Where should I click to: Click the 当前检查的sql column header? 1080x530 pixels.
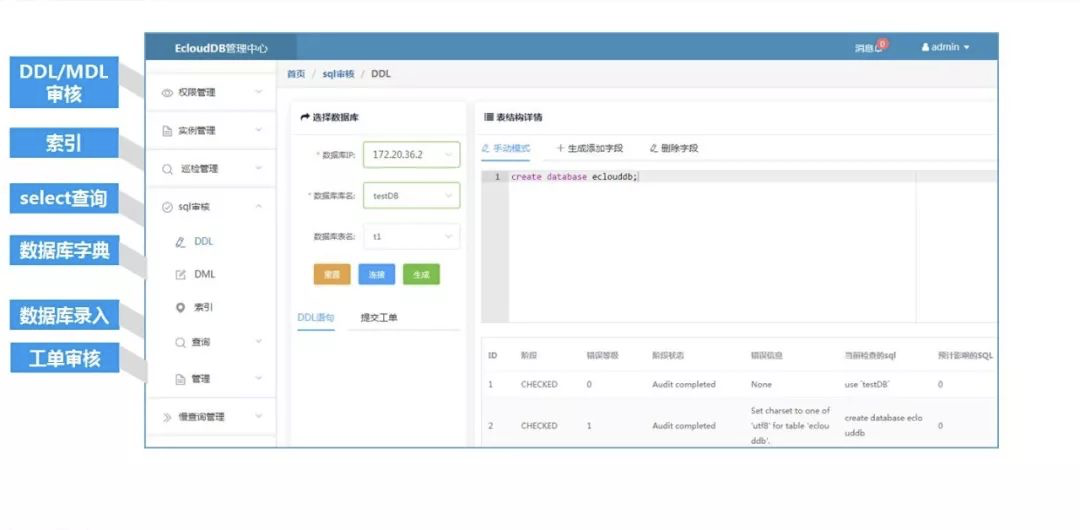pyautogui.click(x=870, y=356)
